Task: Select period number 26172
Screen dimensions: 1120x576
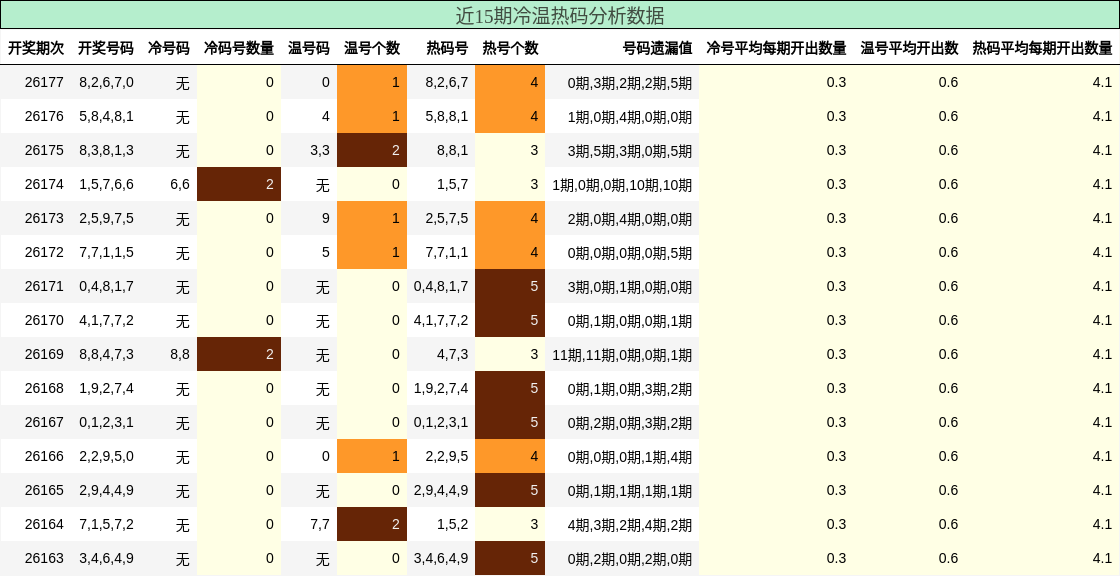Action: pyautogui.click(x=44, y=252)
